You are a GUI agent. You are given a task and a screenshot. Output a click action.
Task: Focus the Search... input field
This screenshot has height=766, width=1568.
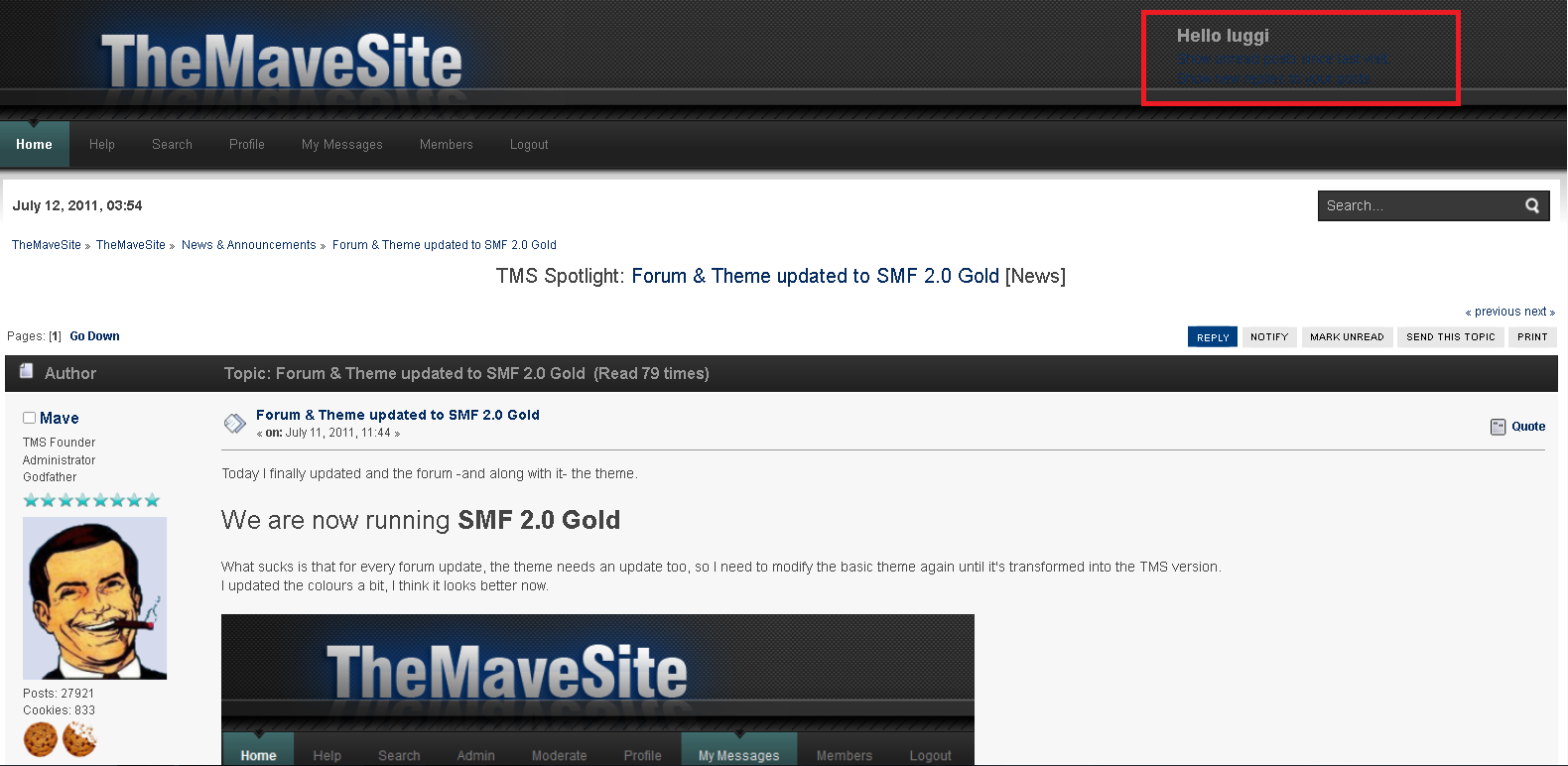[1419, 205]
